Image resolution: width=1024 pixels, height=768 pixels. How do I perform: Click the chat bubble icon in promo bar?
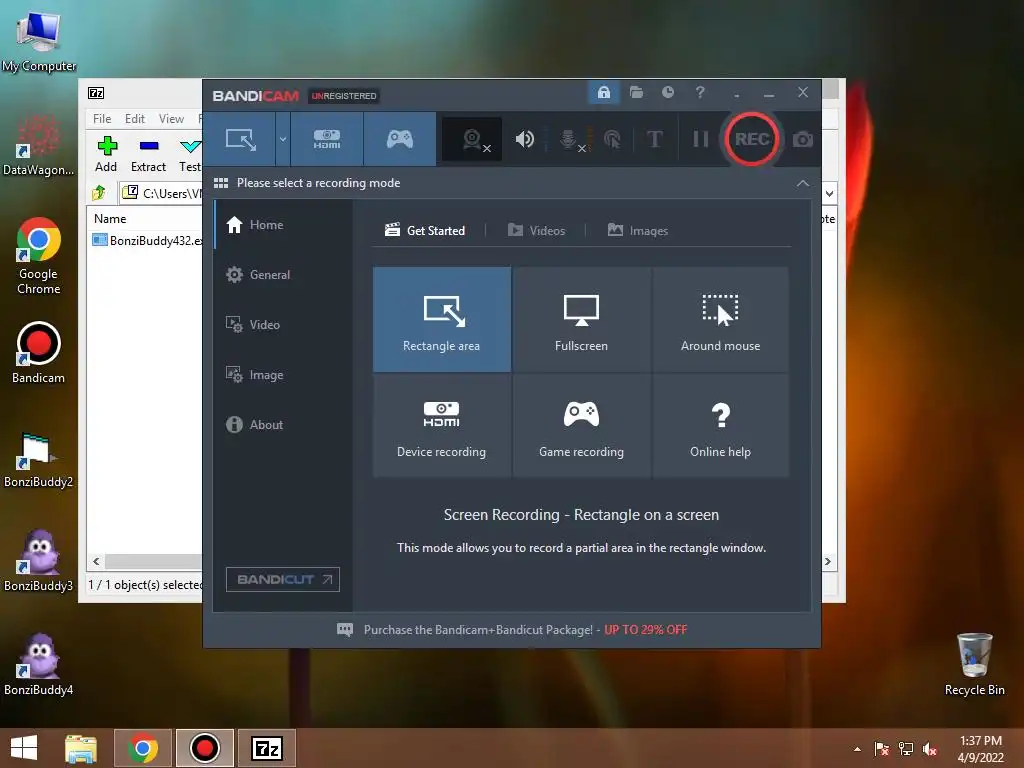pyautogui.click(x=345, y=630)
